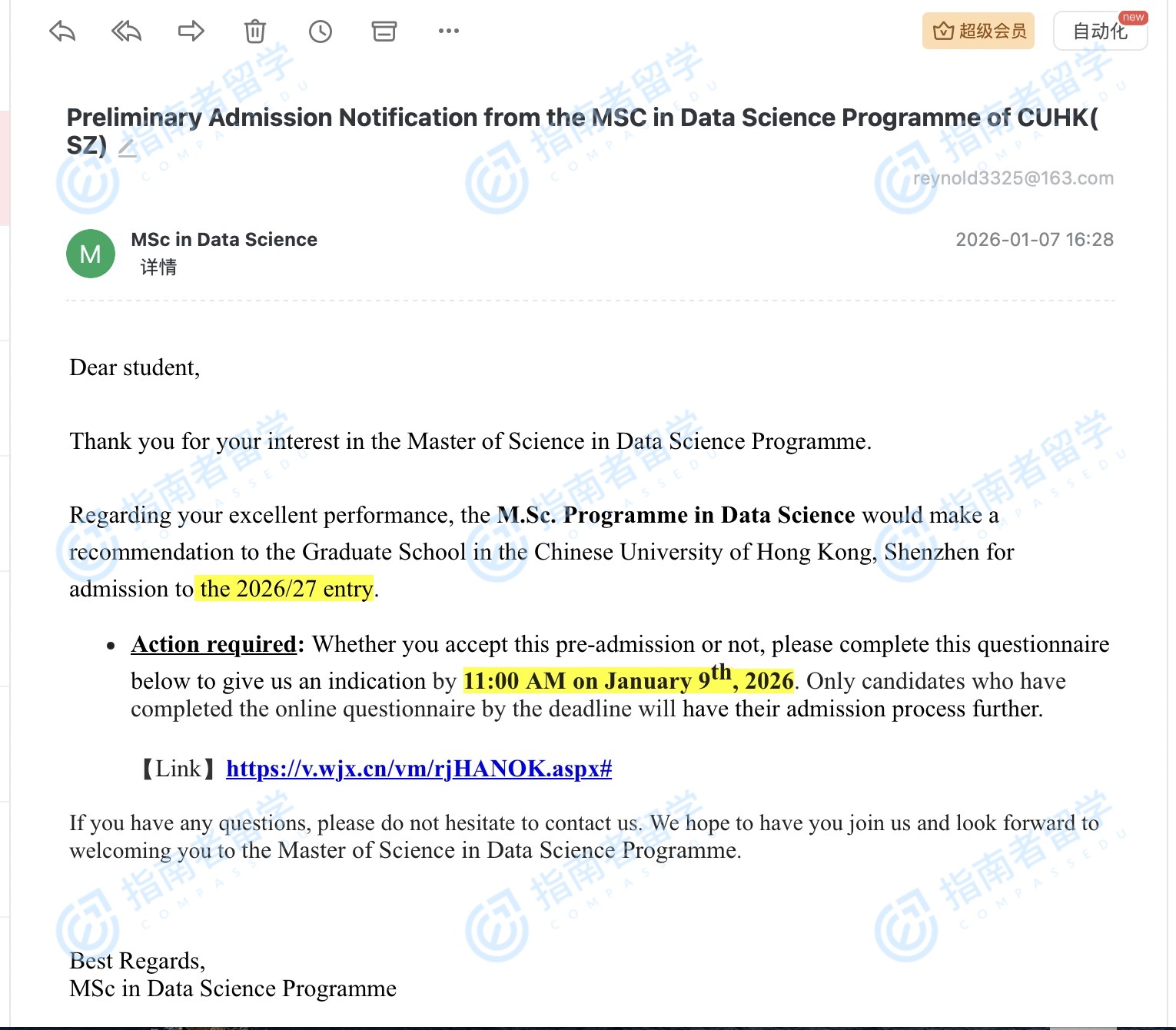Click the underlined 'Action required' text
1176x1030 pixels.
tap(214, 644)
